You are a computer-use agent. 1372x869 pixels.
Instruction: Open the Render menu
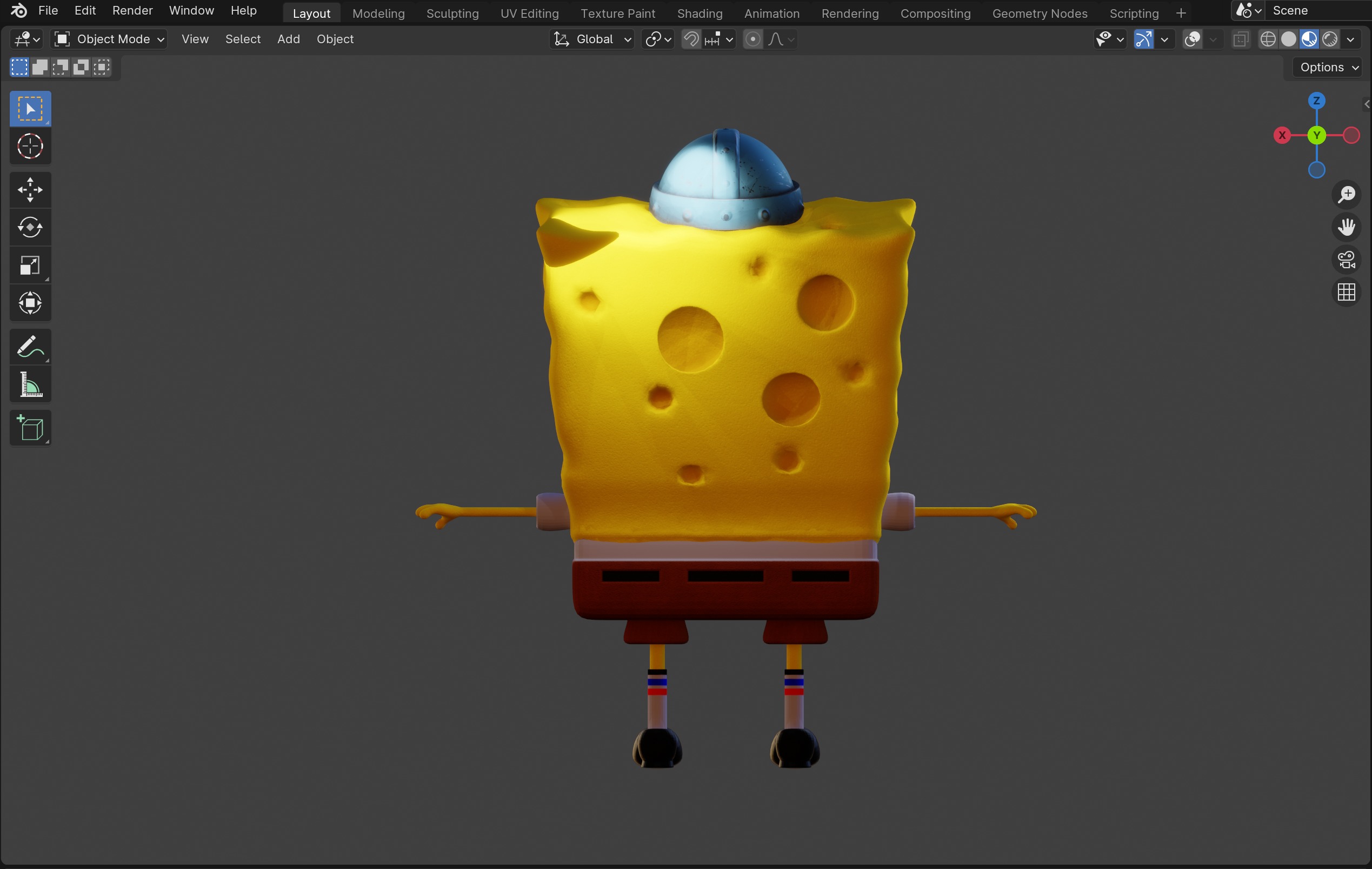132,10
